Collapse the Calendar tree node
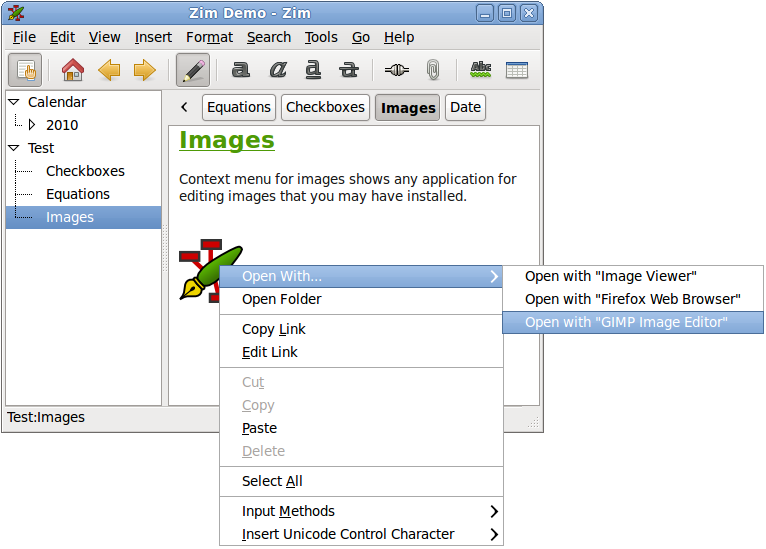Screen dimensions: 766x549 [14, 102]
